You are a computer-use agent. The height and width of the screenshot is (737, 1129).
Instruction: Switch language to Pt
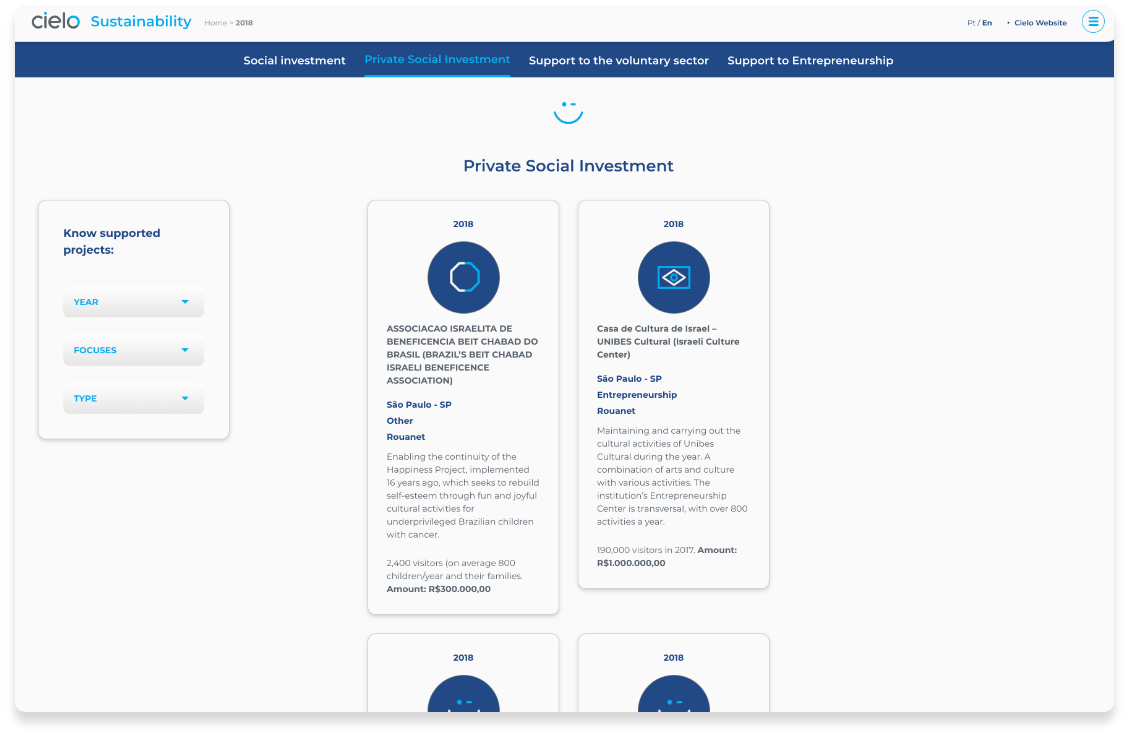pyautogui.click(x=971, y=23)
